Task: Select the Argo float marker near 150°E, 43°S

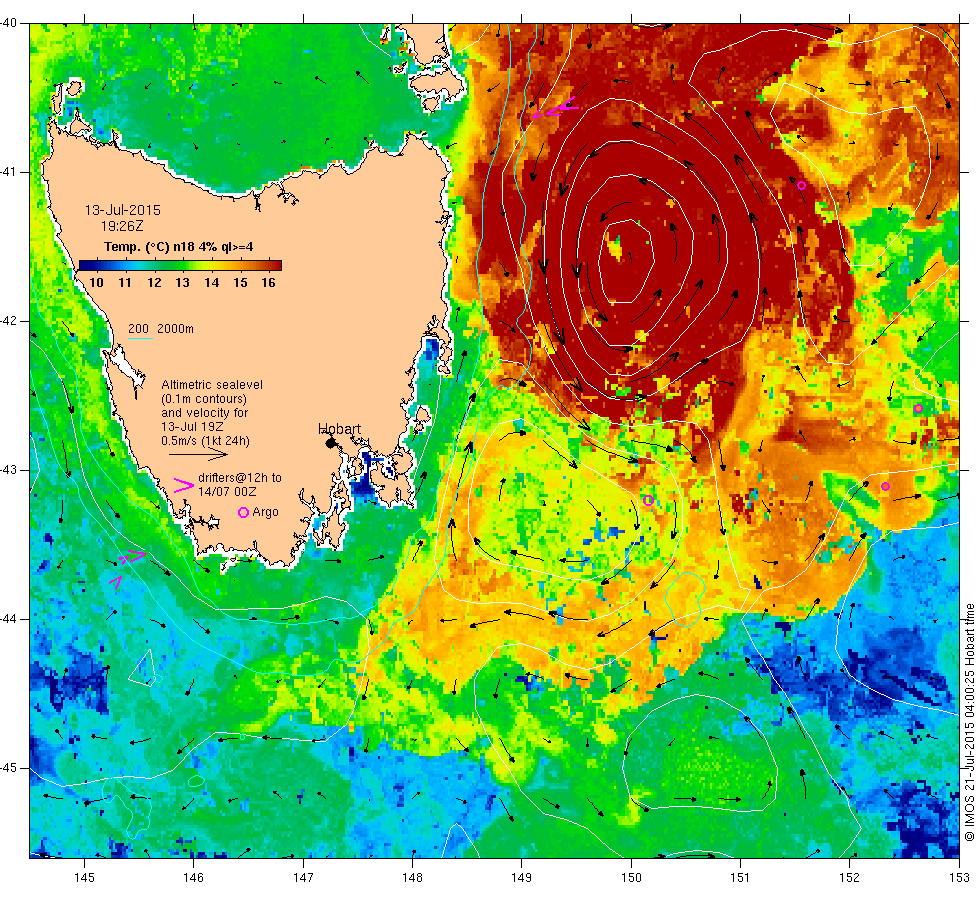Action: coord(648,500)
